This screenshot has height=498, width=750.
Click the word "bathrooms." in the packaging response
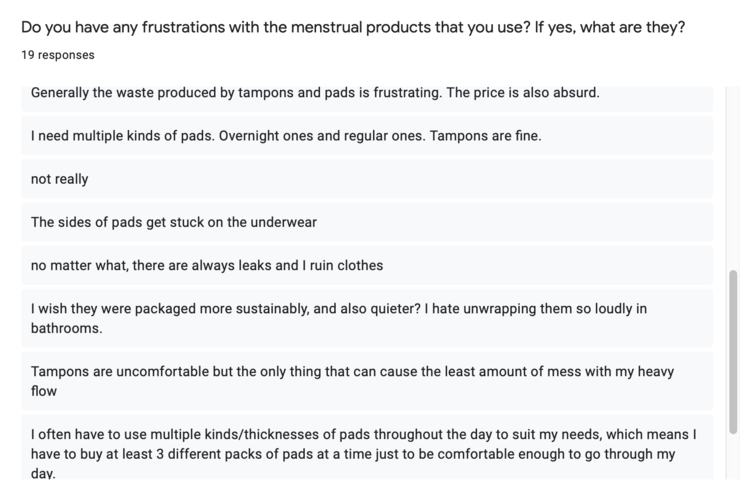pyautogui.click(x=67, y=328)
